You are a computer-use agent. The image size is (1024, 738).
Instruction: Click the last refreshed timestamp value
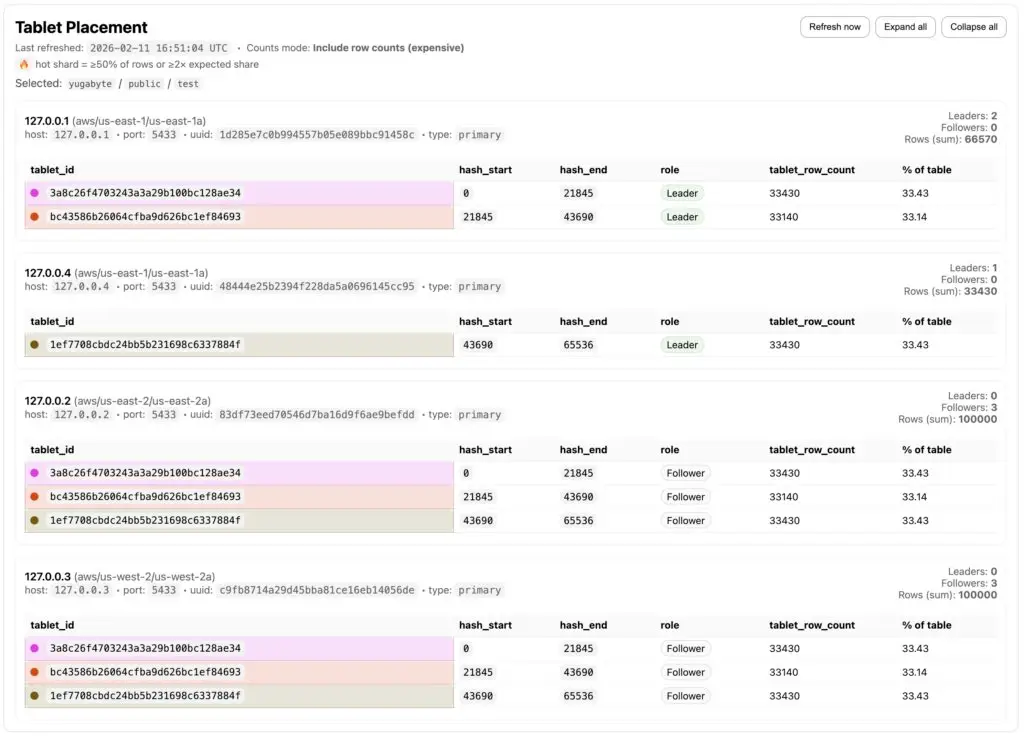[x=159, y=48]
